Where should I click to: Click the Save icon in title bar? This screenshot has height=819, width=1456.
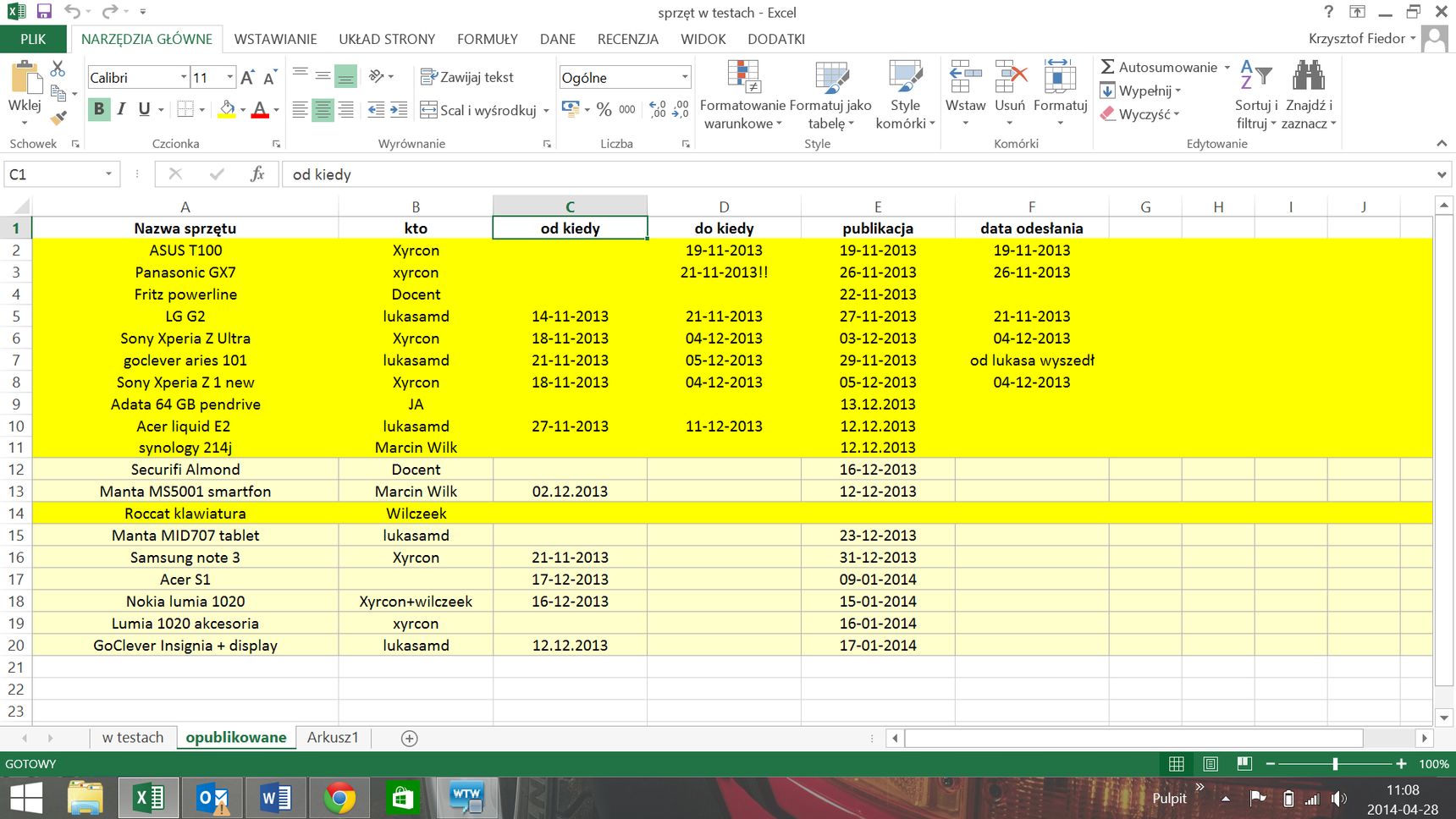click(x=44, y=12)
